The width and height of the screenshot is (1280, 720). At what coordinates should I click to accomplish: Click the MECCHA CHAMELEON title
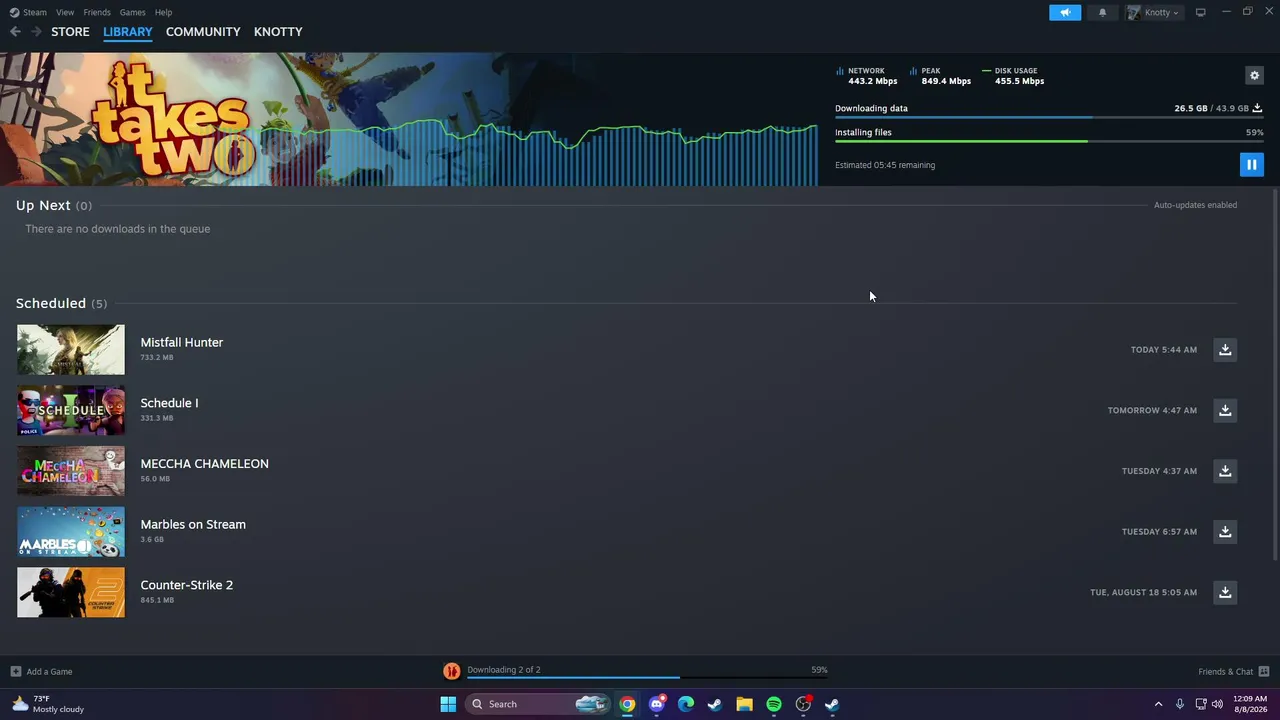point(205,464)
